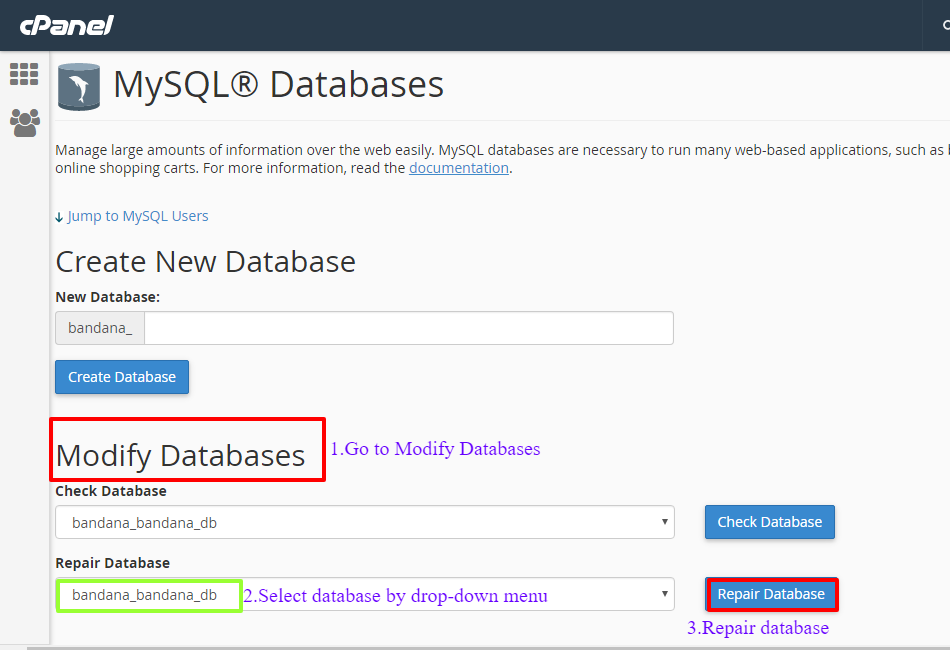Click the circular search icon at the top right
This screenshot has width=950, height=650.
pos(945,25)
